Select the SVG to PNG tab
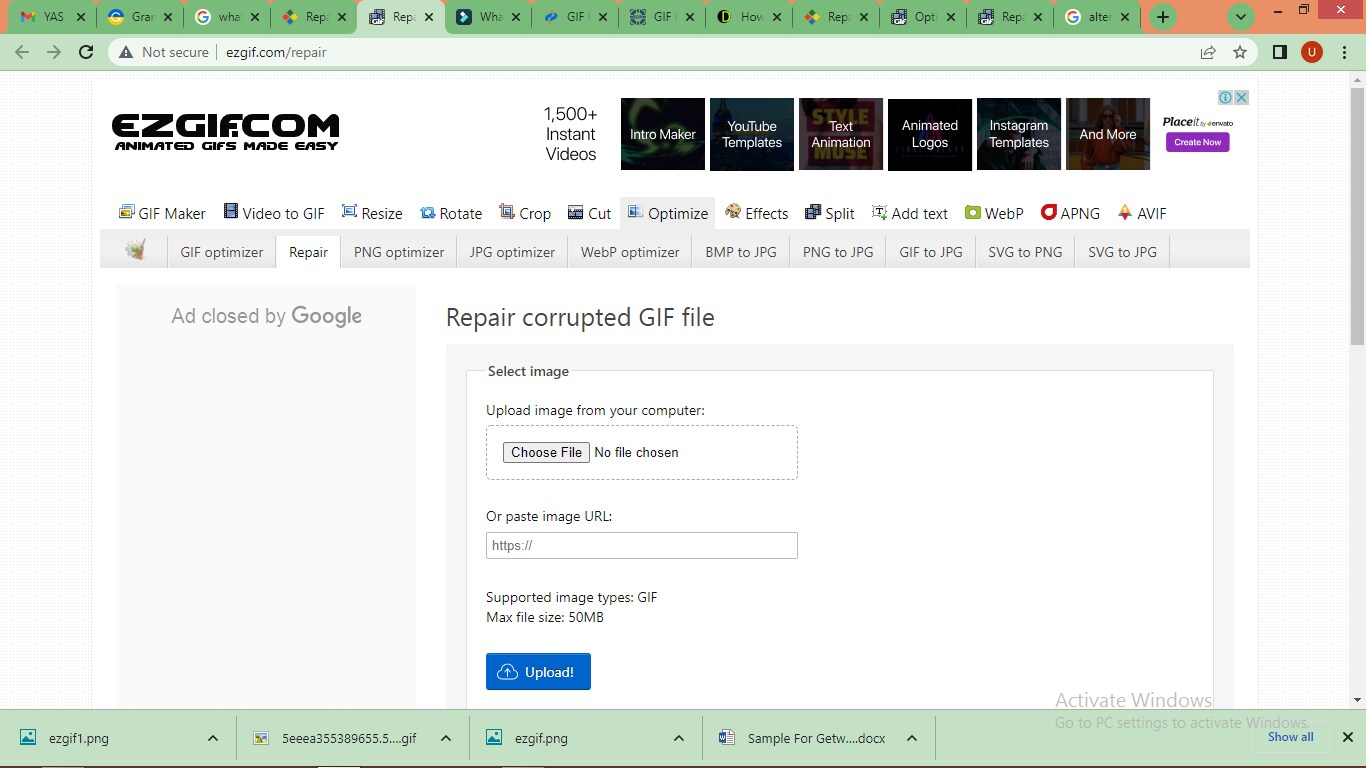This screenshot has height=768, width=1366. pyautogui.click(x=1025, y=252)
